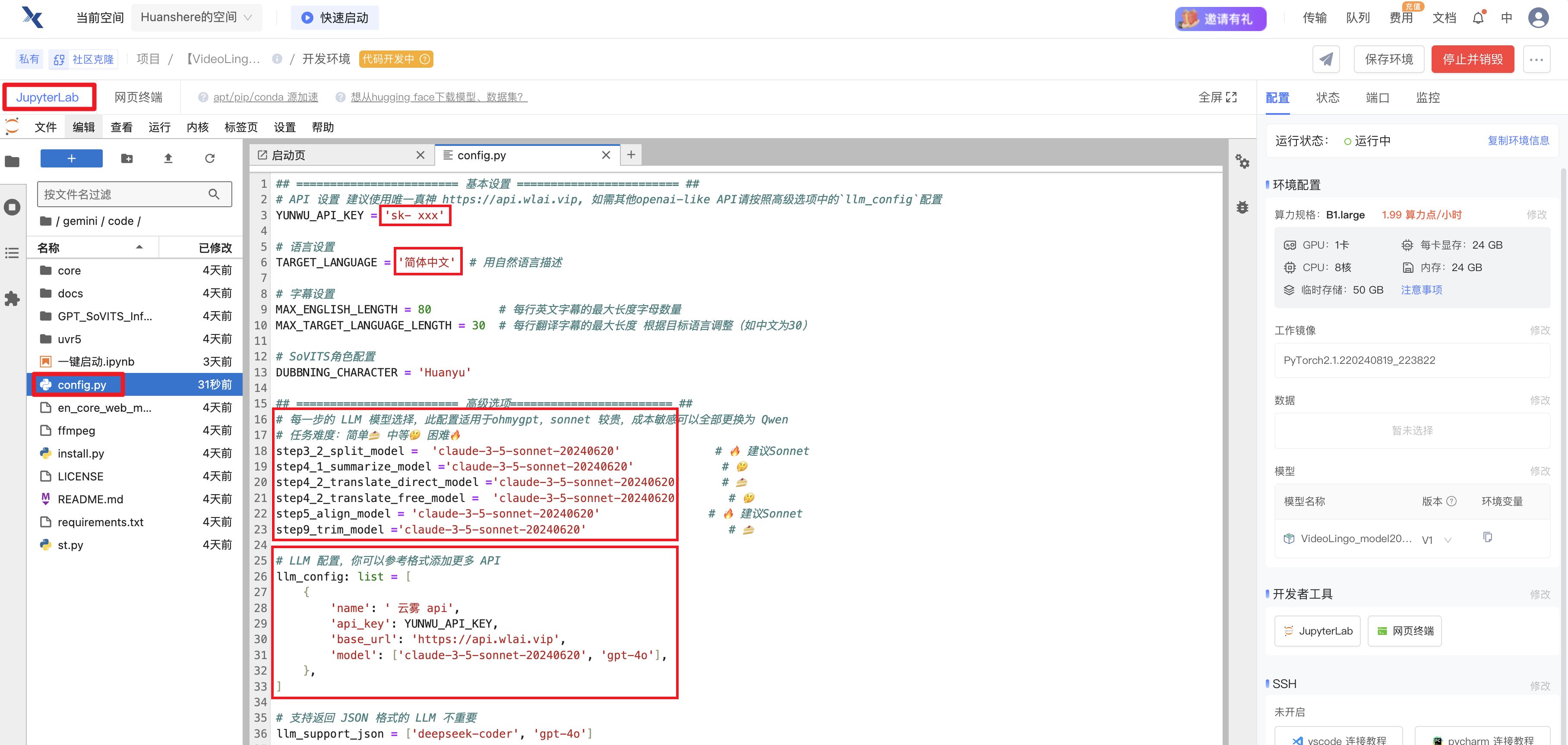Click the 网页终端 developer tool button
1568x745 pixels.
[x=1405, y=631]
